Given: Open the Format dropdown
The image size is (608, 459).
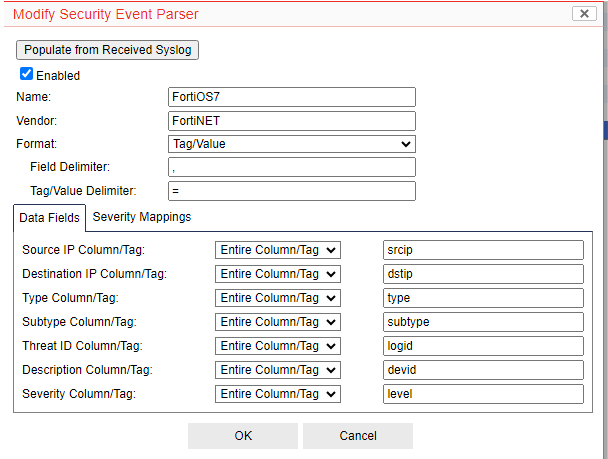Looking at the screenshot, I should [292, 144].
